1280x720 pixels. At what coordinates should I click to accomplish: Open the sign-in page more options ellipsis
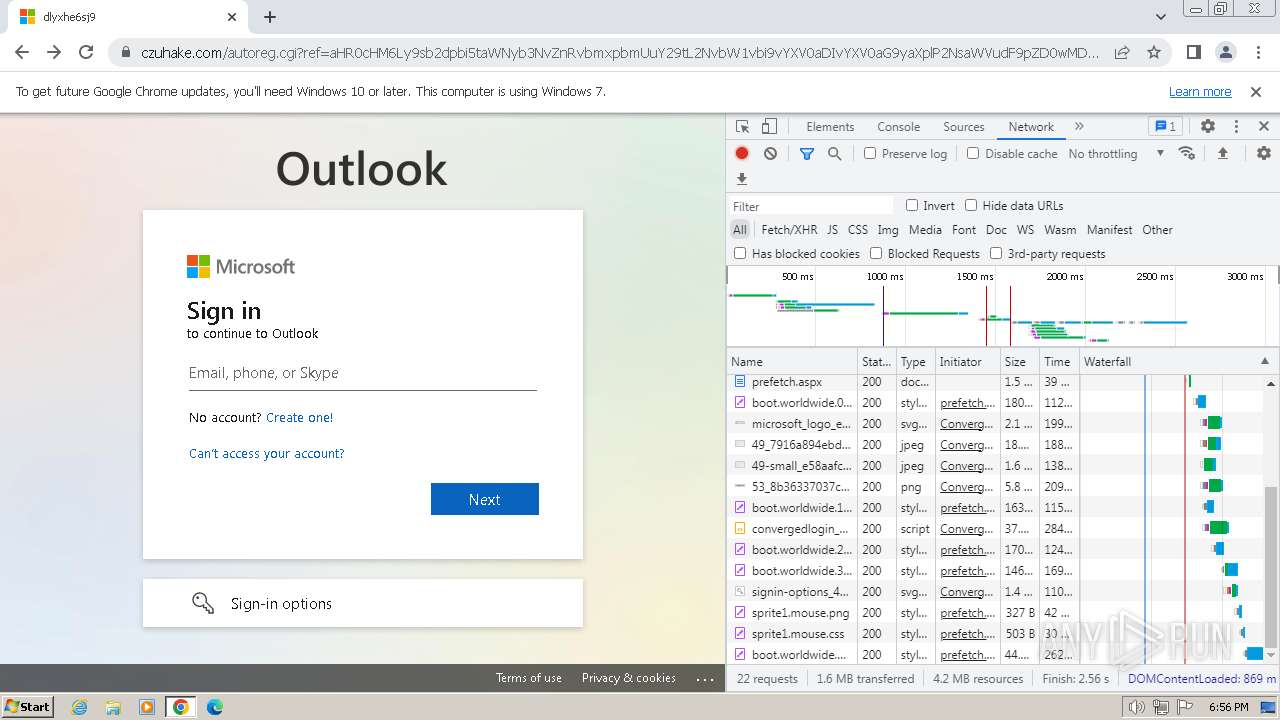(x=705, y=679)
